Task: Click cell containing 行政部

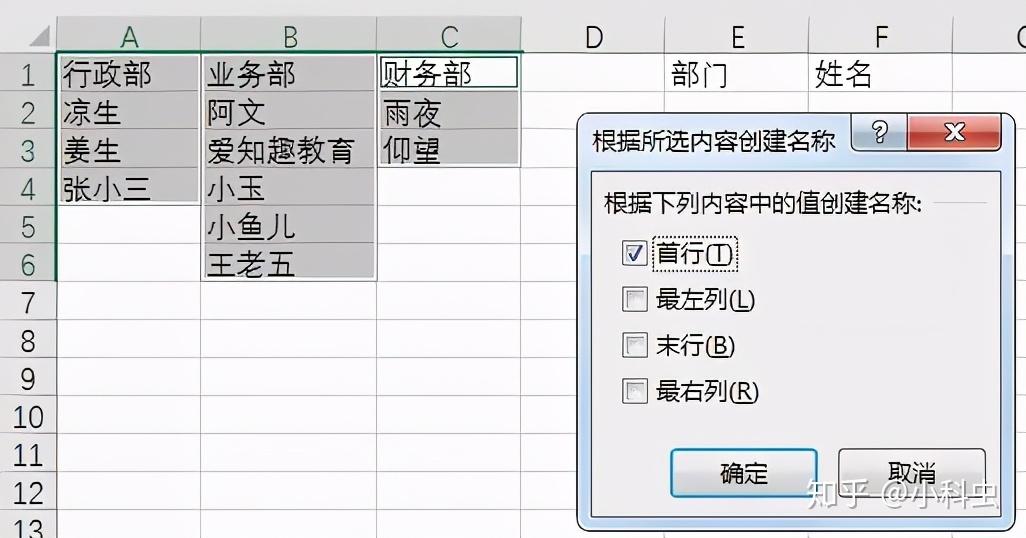Action: [129, 73]
